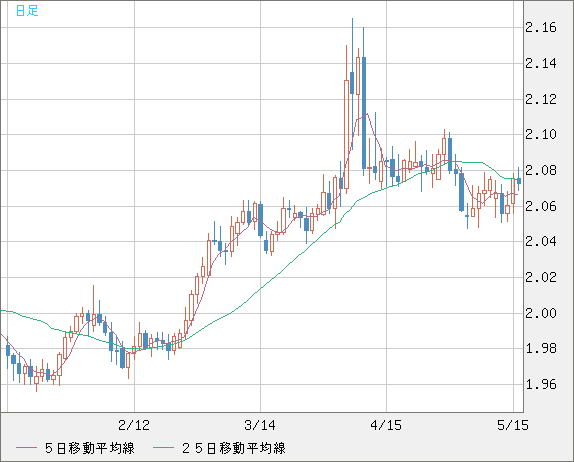Click the tall blue candlestick dropping from 2.14
574x462 pixels.
coord(364,113)
